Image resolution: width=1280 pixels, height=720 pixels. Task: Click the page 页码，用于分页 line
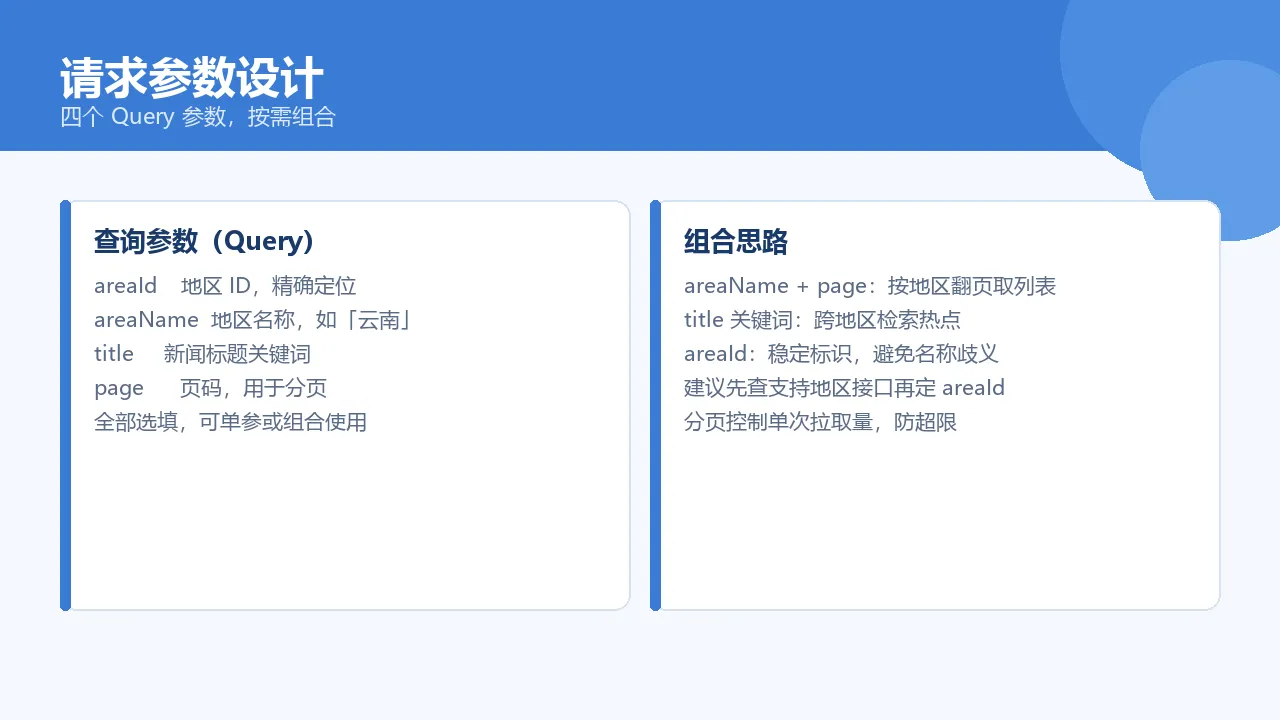[211, 388]
